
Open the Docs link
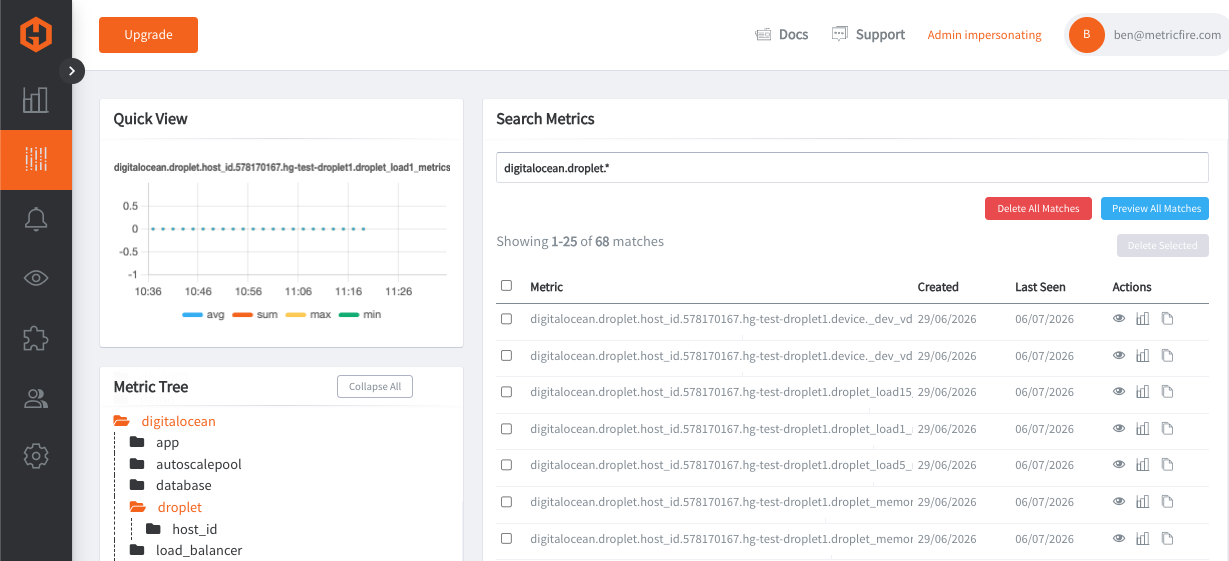click(x=793, y=35)
